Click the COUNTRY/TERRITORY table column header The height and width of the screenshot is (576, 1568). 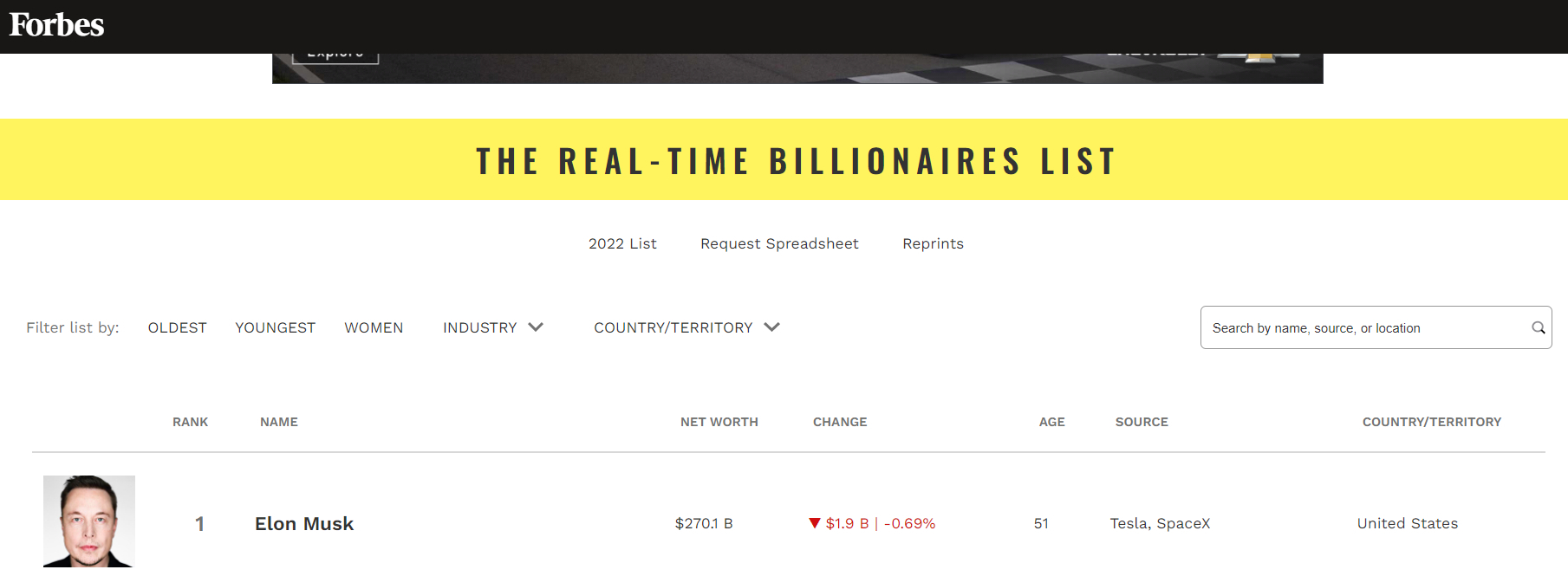point(1431,422)
